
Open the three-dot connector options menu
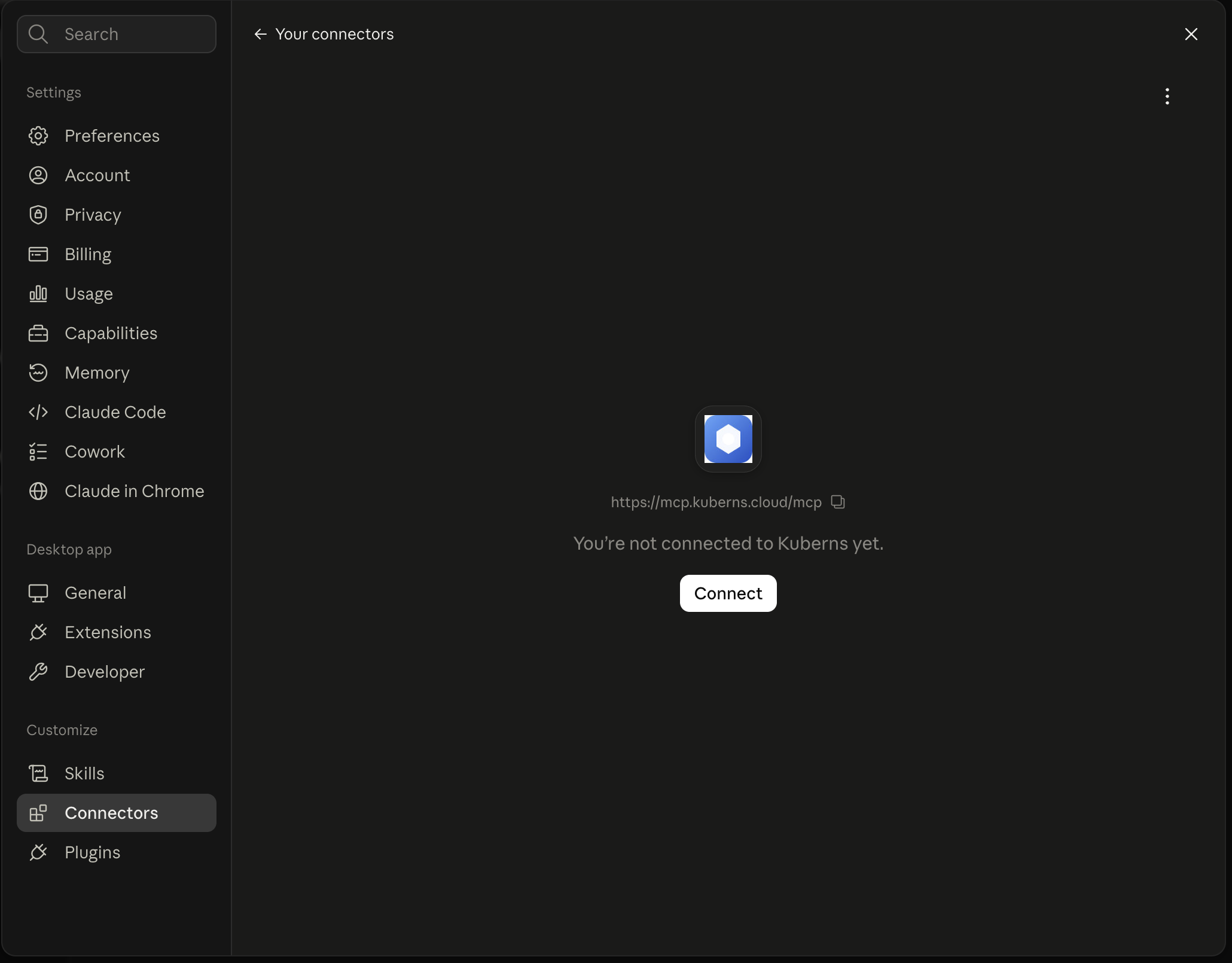click(x=1167, y=96)
